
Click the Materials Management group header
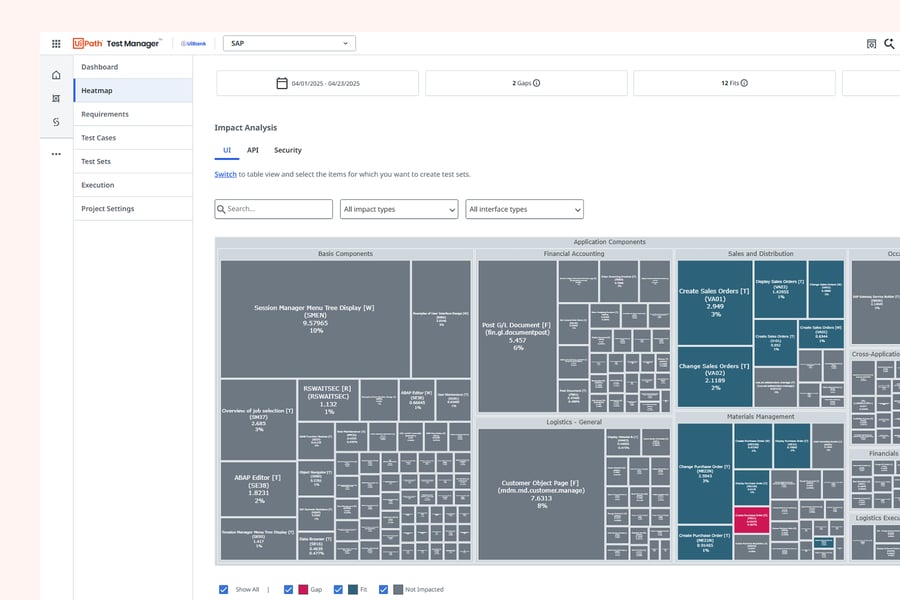click(761, 417)
